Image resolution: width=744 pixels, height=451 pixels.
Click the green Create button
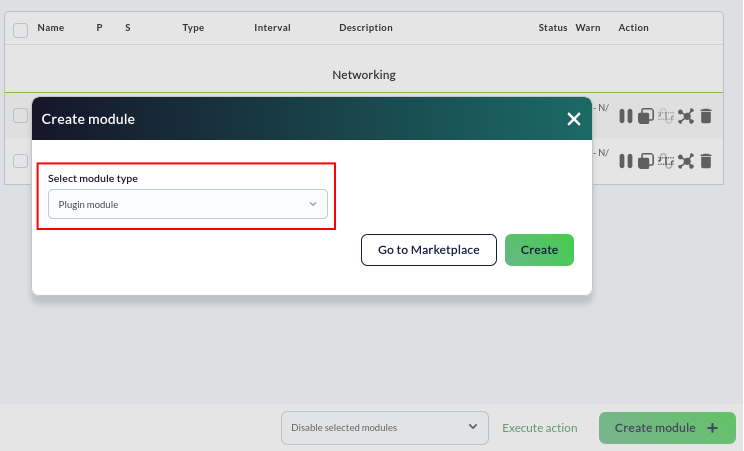[539, 250]
